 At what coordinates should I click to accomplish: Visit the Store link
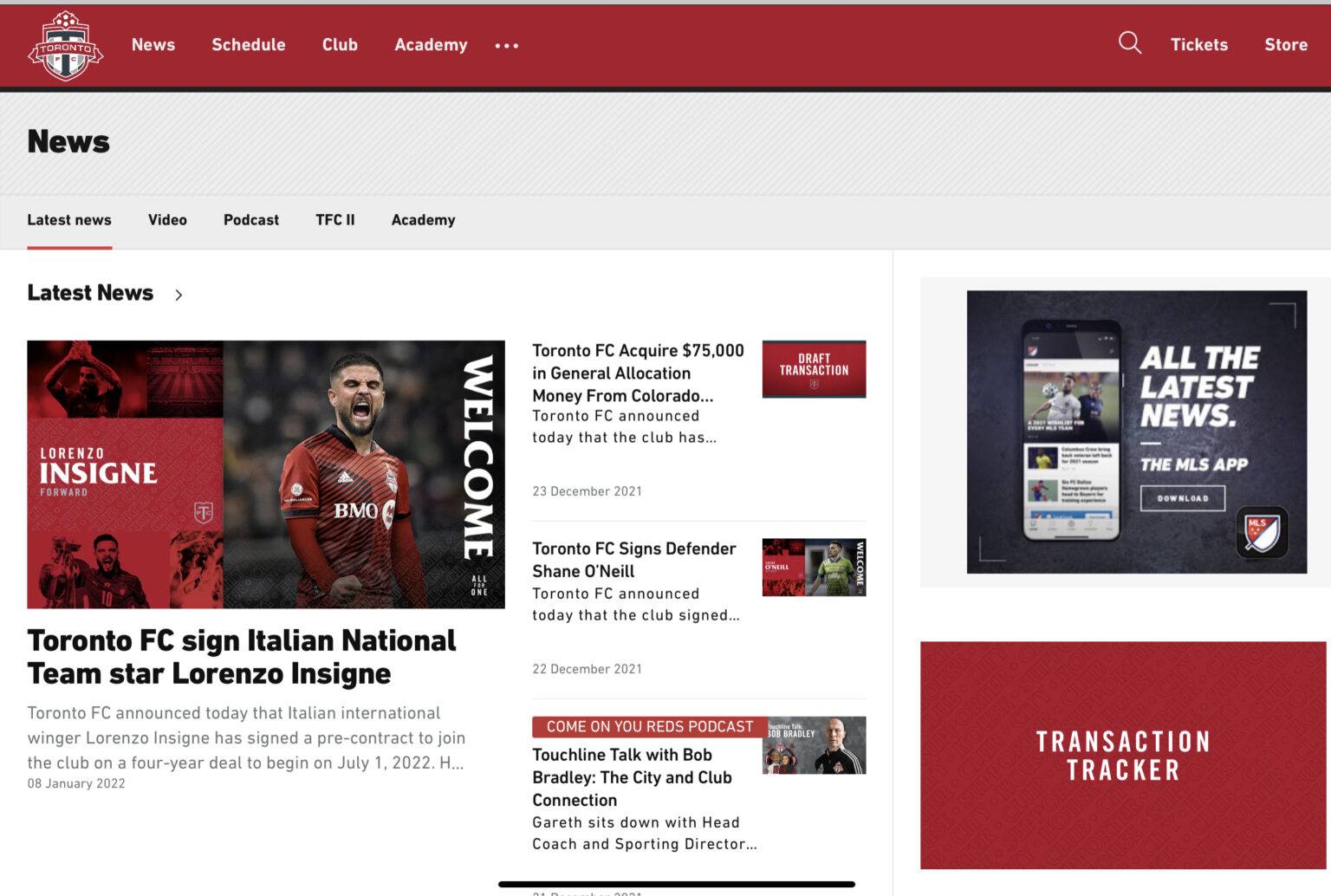[x=1286, y=44]
